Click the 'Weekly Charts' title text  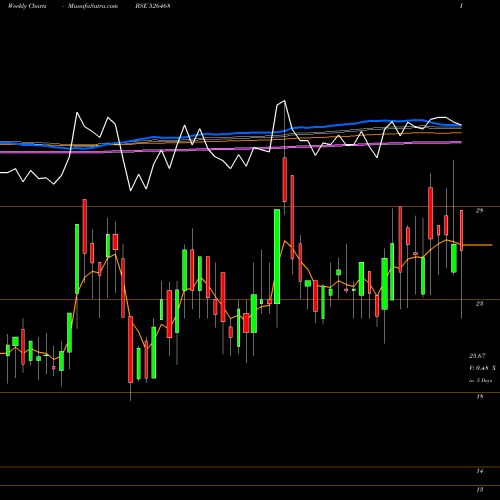point(27,6)
